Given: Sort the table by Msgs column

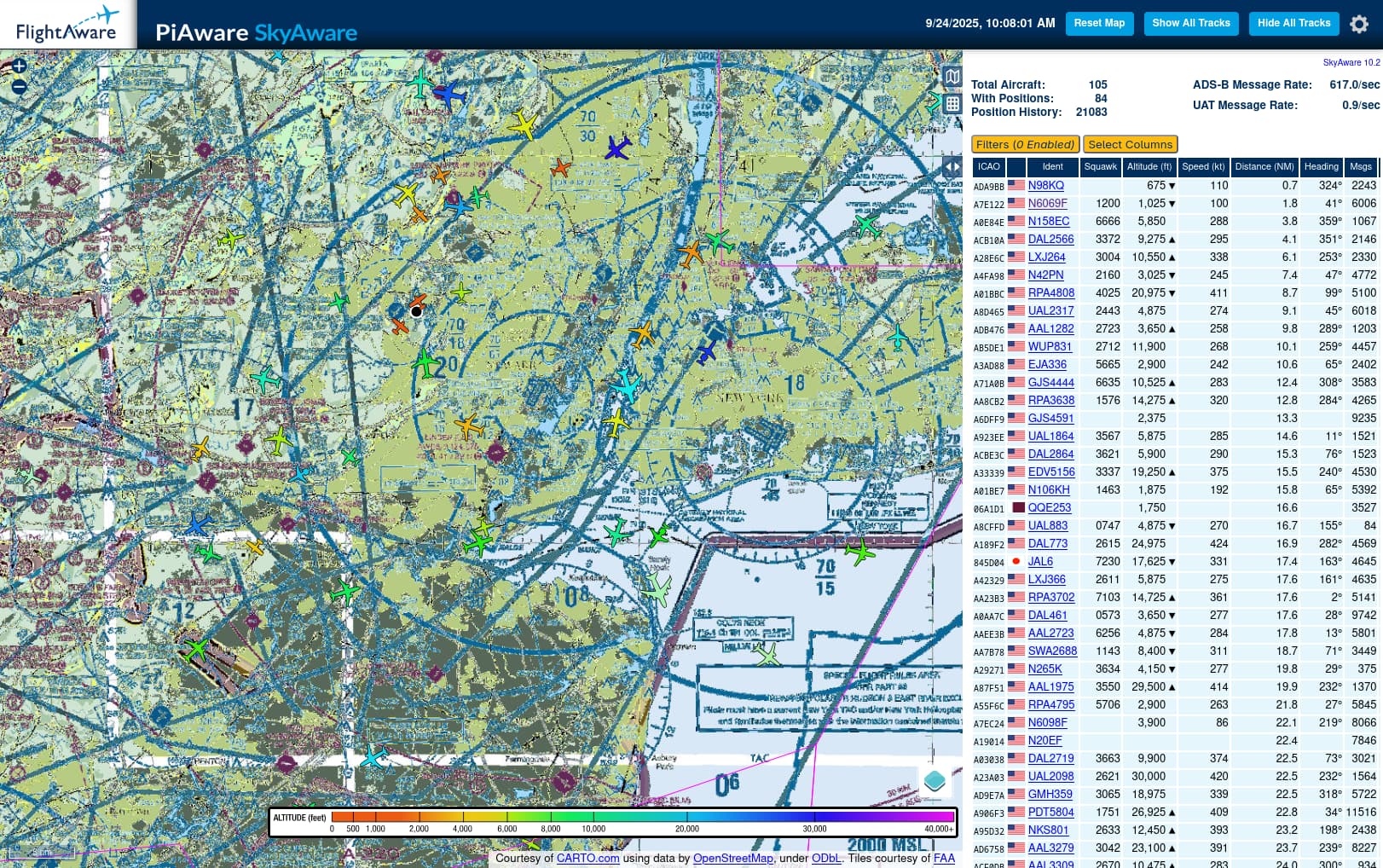Looking at the screenshot, I should tap(1361, 167).
